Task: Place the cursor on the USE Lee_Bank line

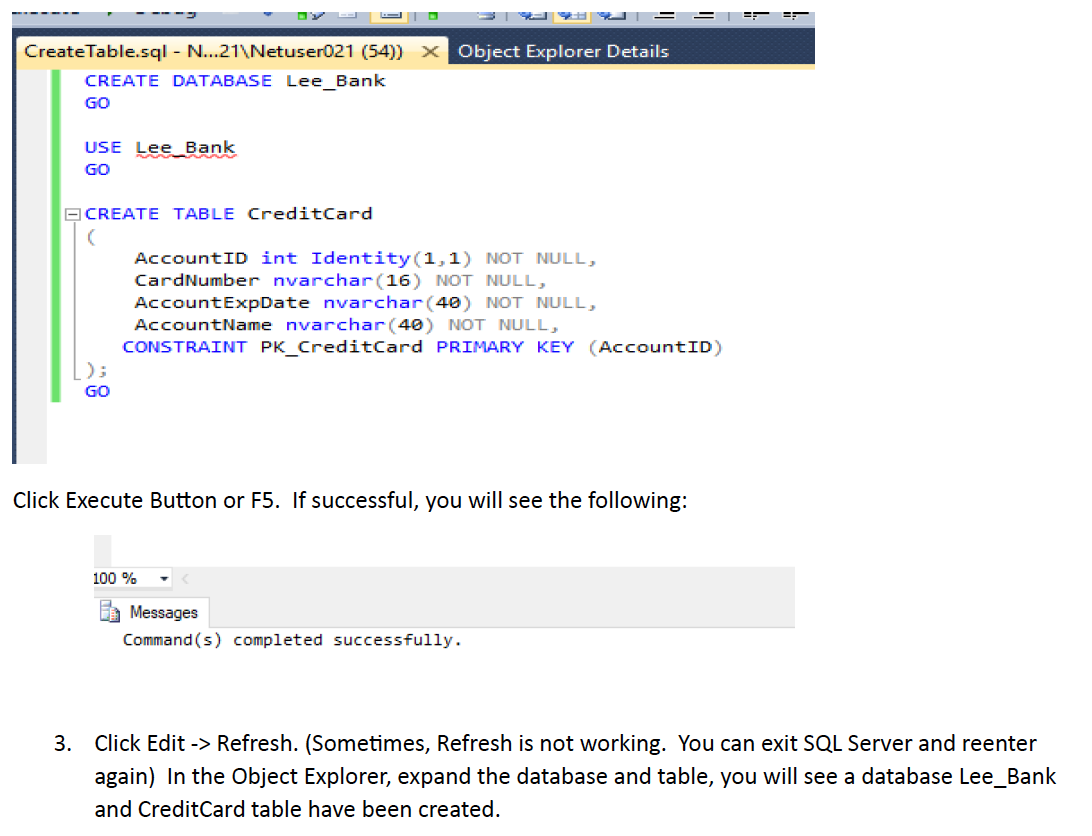Action: [160, 147]
